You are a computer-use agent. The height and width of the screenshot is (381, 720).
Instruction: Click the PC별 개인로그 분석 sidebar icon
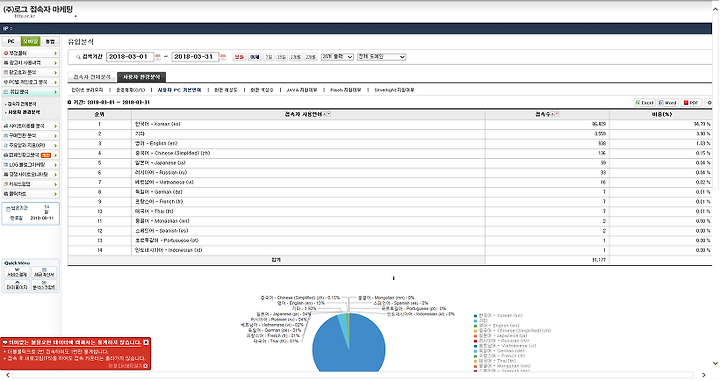(6, 82)
